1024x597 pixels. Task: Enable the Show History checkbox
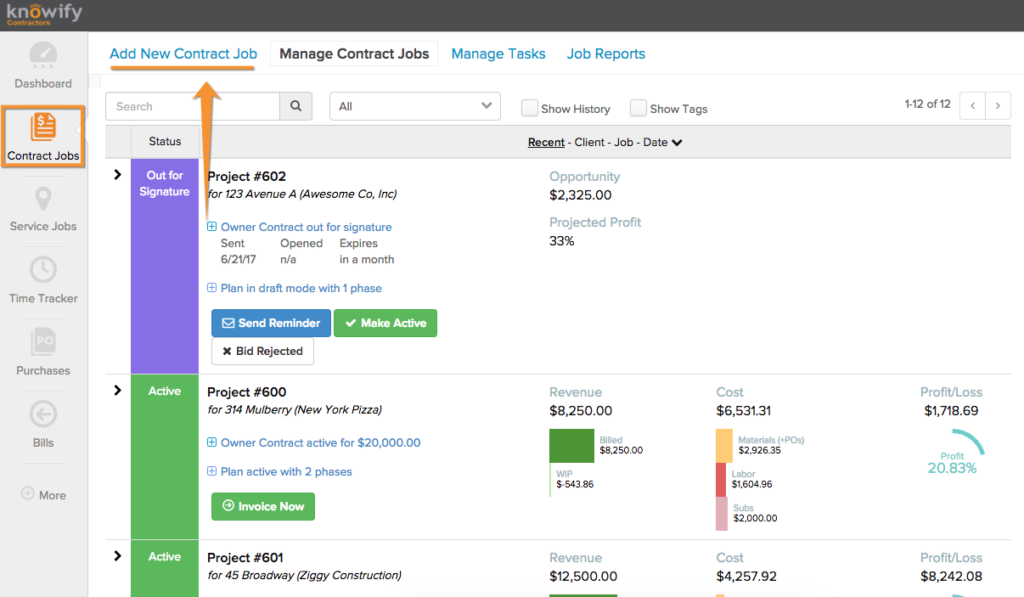coord(529,108)
